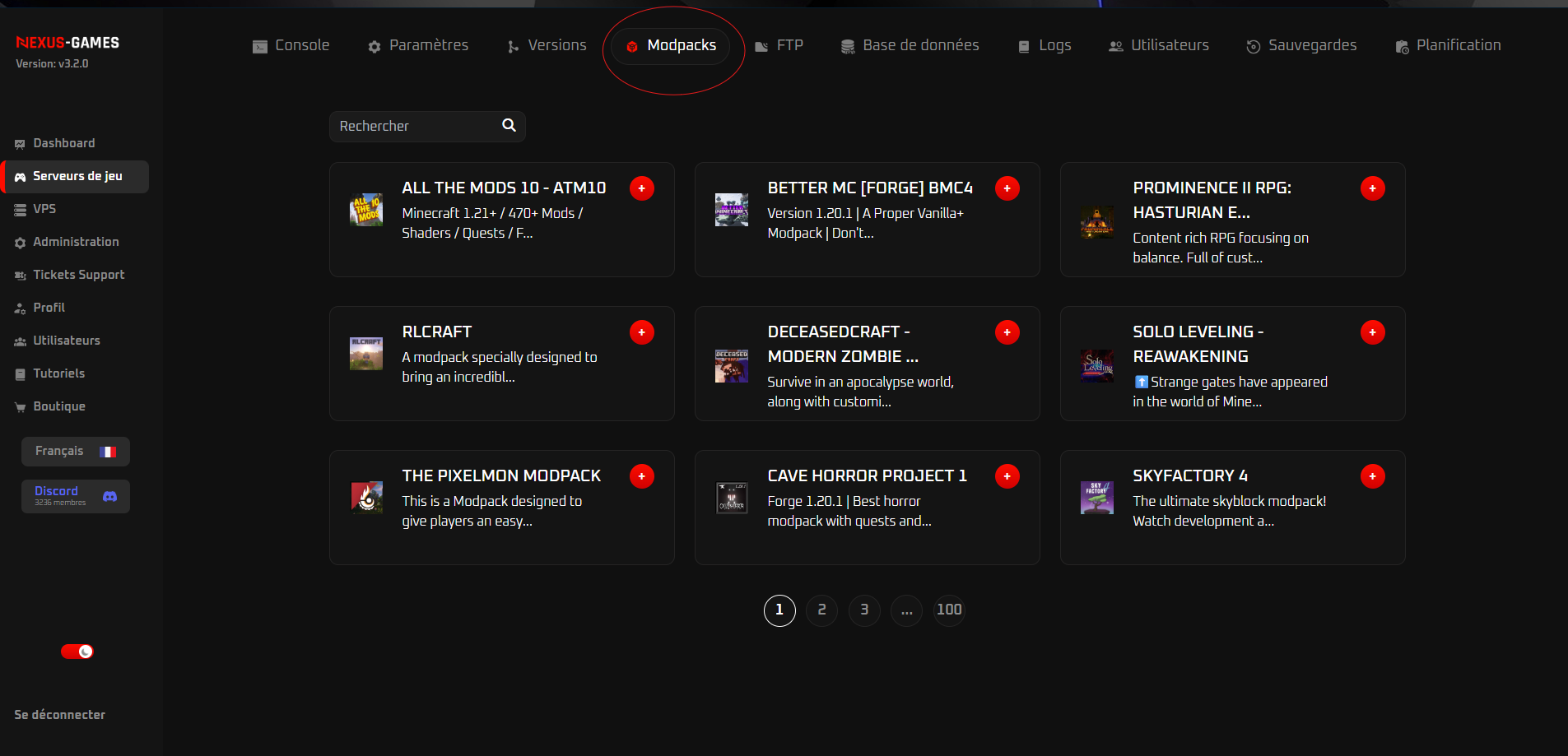Click the Version v3.2.0 label
Viewport: 1568px width, 756px height.
pyautogui.click(x=52, y=63)
